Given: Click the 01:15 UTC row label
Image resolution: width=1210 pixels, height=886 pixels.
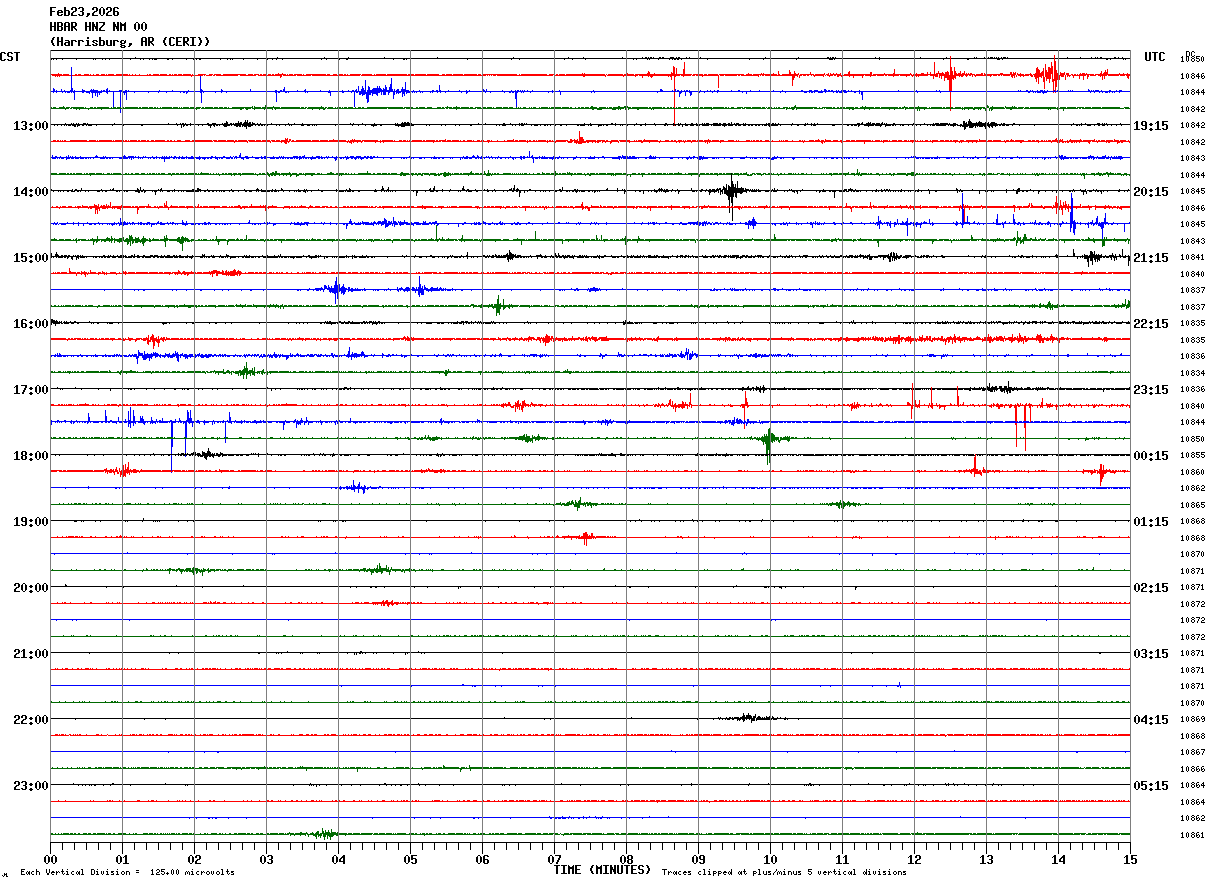Looking at the screenshot, I should 1151,522.
